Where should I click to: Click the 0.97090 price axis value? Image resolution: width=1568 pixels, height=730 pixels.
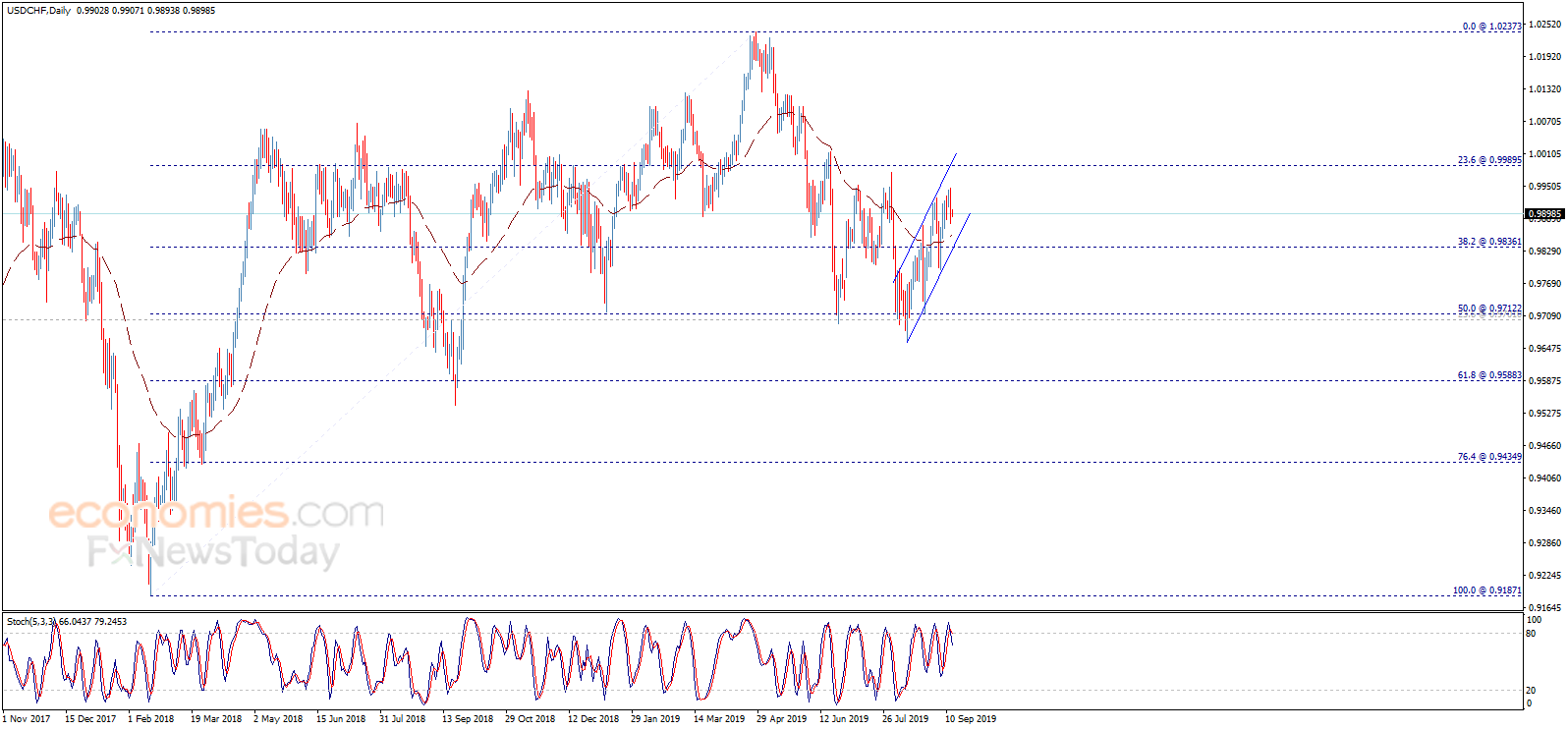[1544, 316]
